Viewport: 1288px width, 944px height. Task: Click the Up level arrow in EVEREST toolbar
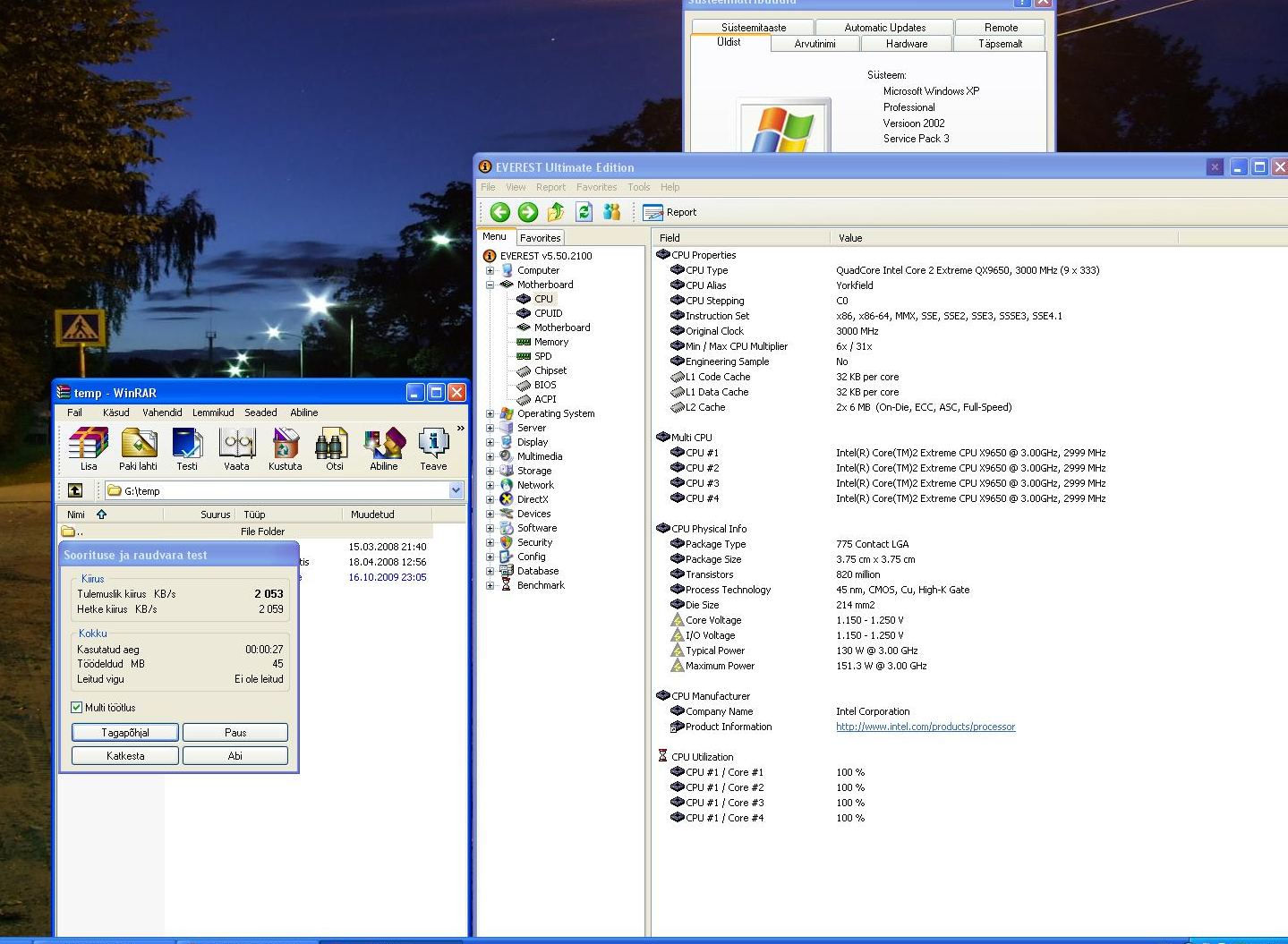(x=556, y=212)
